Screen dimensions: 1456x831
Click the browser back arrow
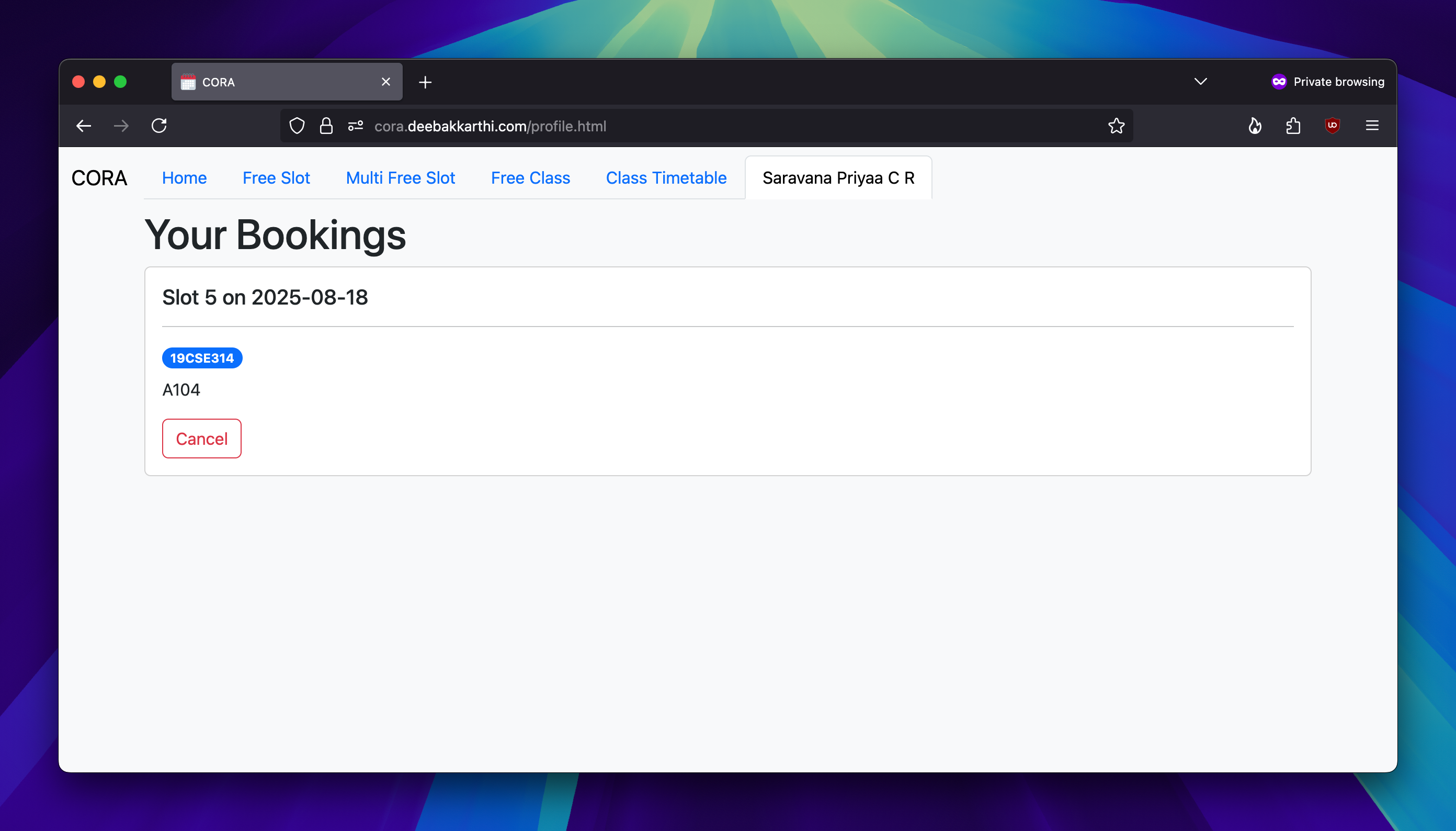pyautogui.click(x=84, y=126)
